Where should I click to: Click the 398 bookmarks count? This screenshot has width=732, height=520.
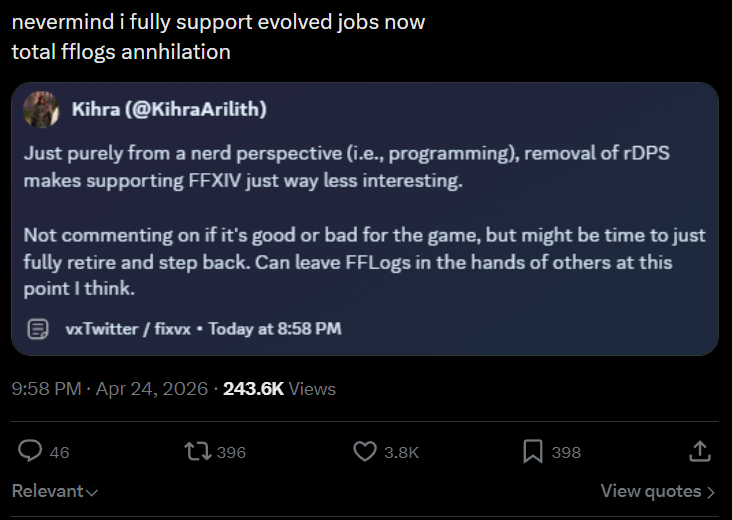pyautogui.click(x=566, y=453)
